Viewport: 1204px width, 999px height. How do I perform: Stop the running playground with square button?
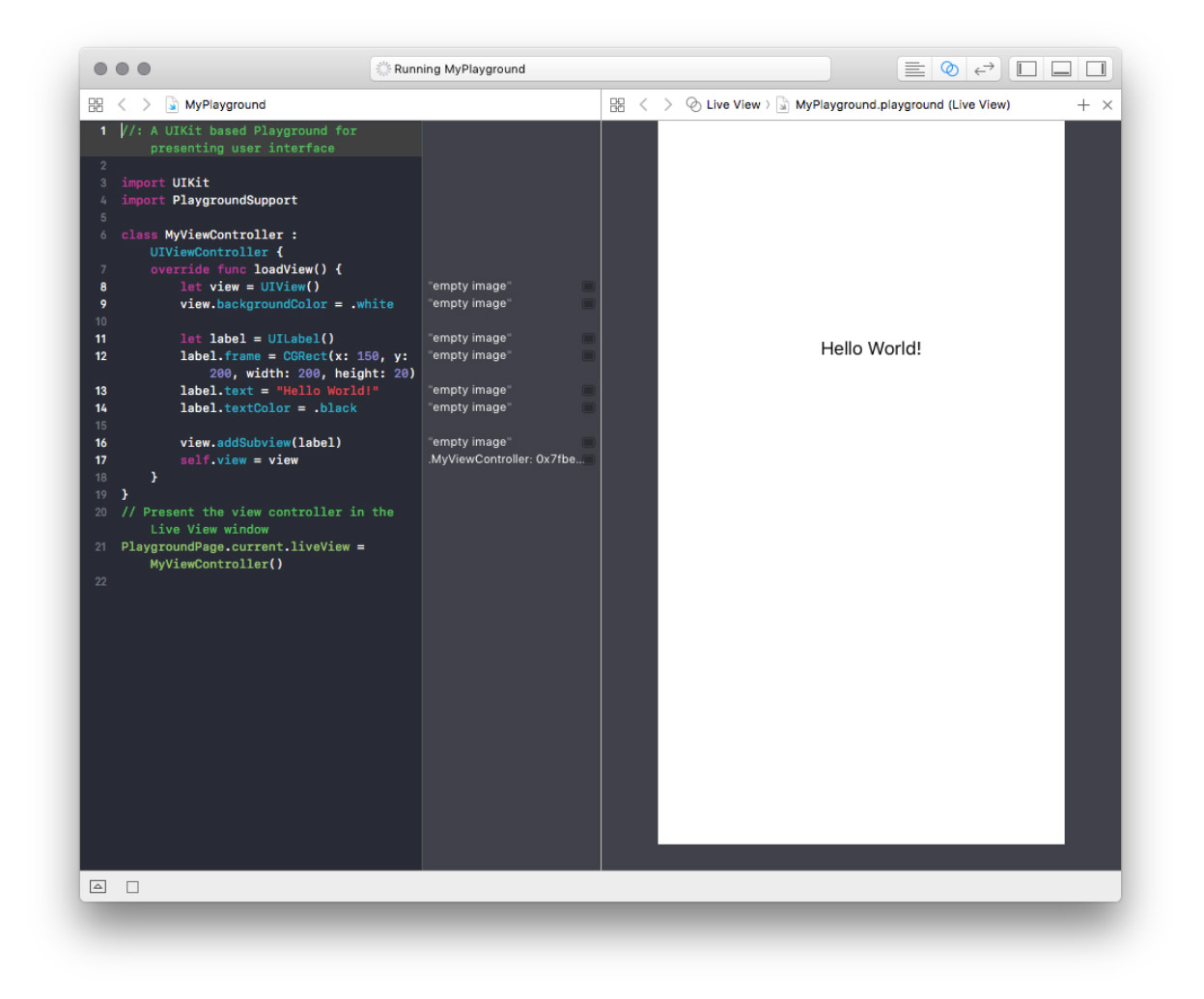[132, 887]
